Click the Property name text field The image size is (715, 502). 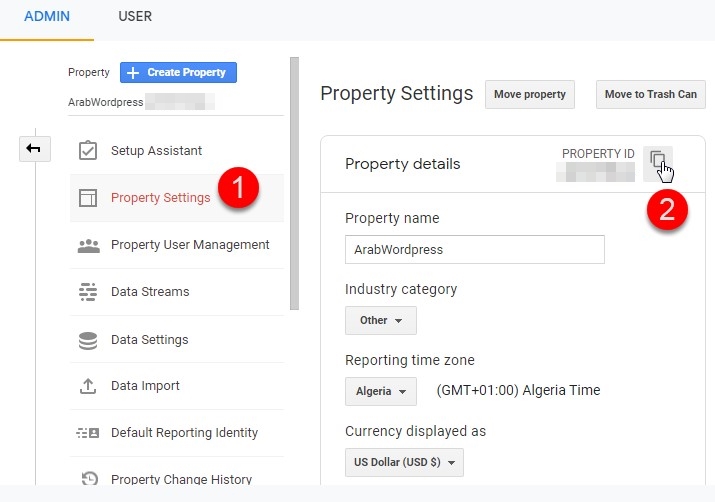pos(474,249)
